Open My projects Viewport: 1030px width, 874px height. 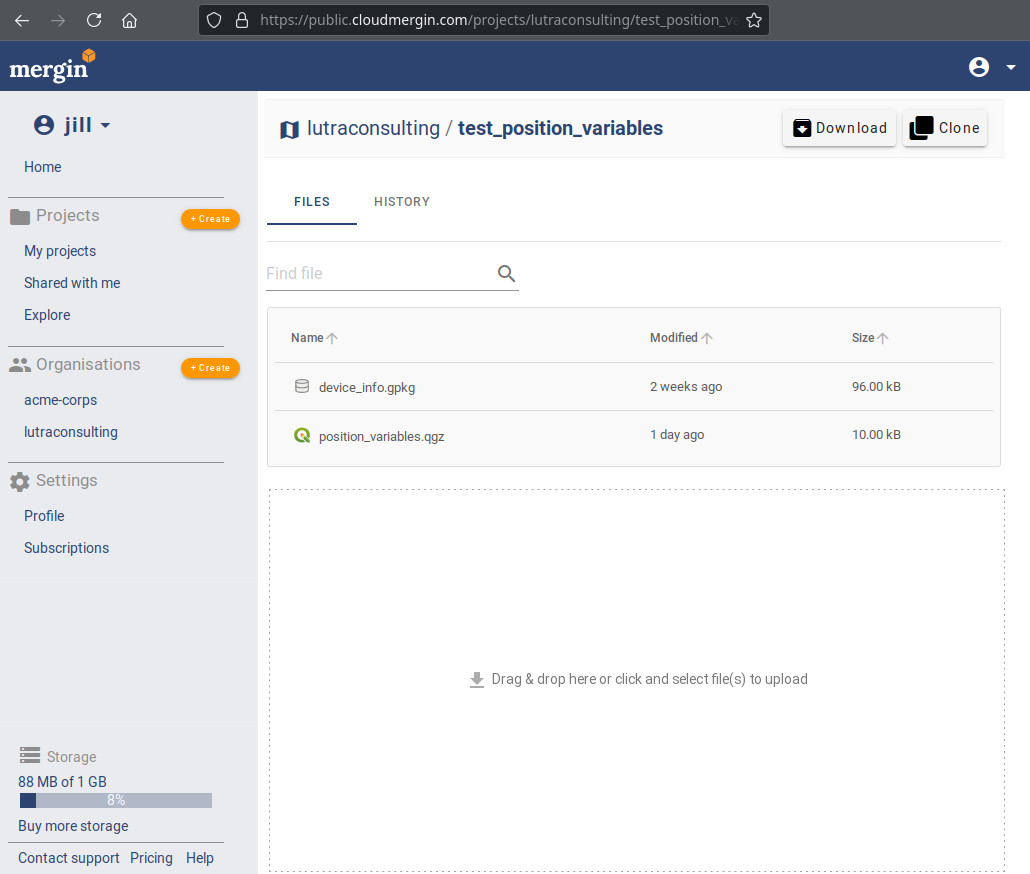[x=60, y=251]
